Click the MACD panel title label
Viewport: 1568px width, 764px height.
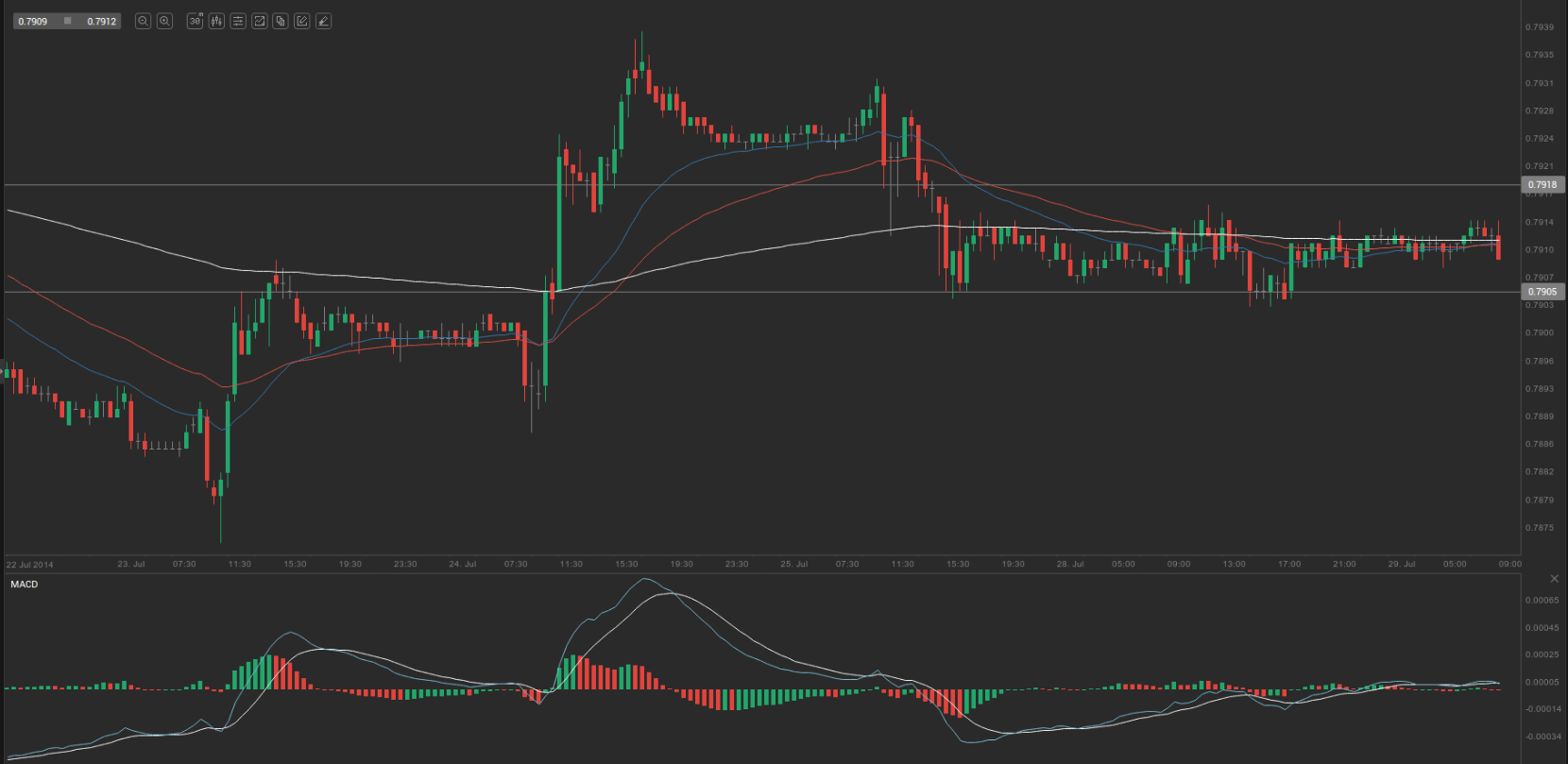25,585
